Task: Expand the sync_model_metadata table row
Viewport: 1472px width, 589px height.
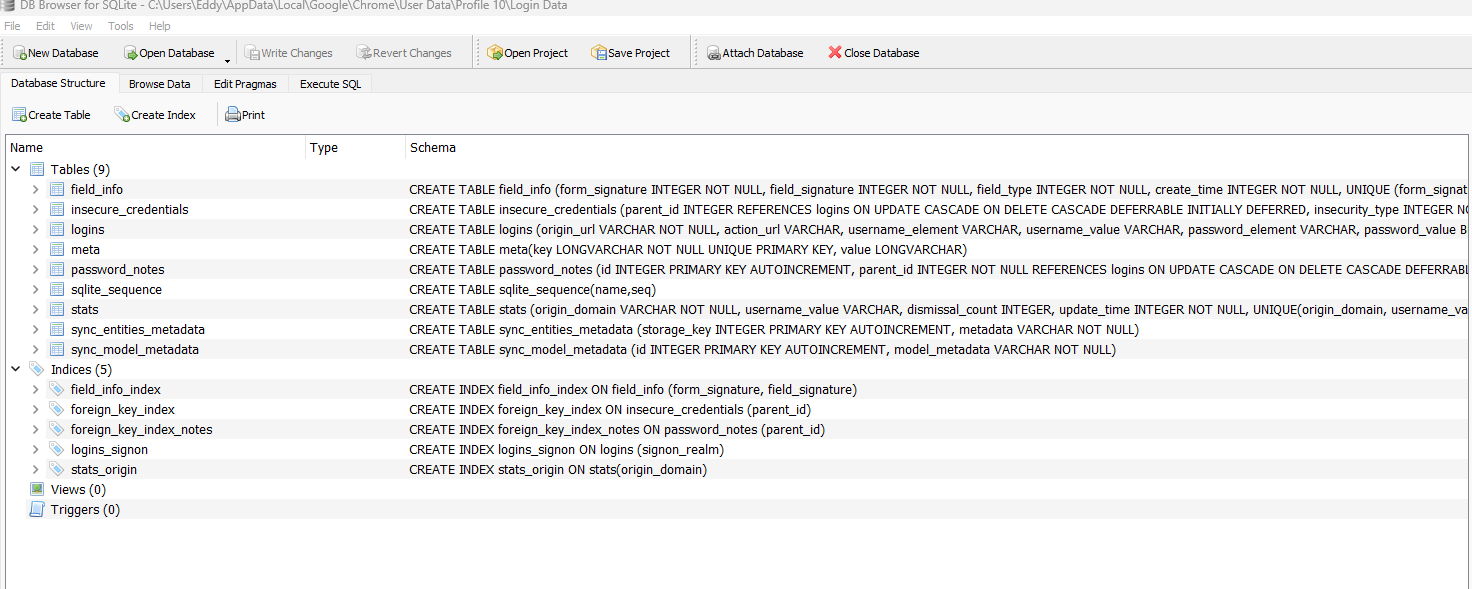Action: [x=35, y=349]
